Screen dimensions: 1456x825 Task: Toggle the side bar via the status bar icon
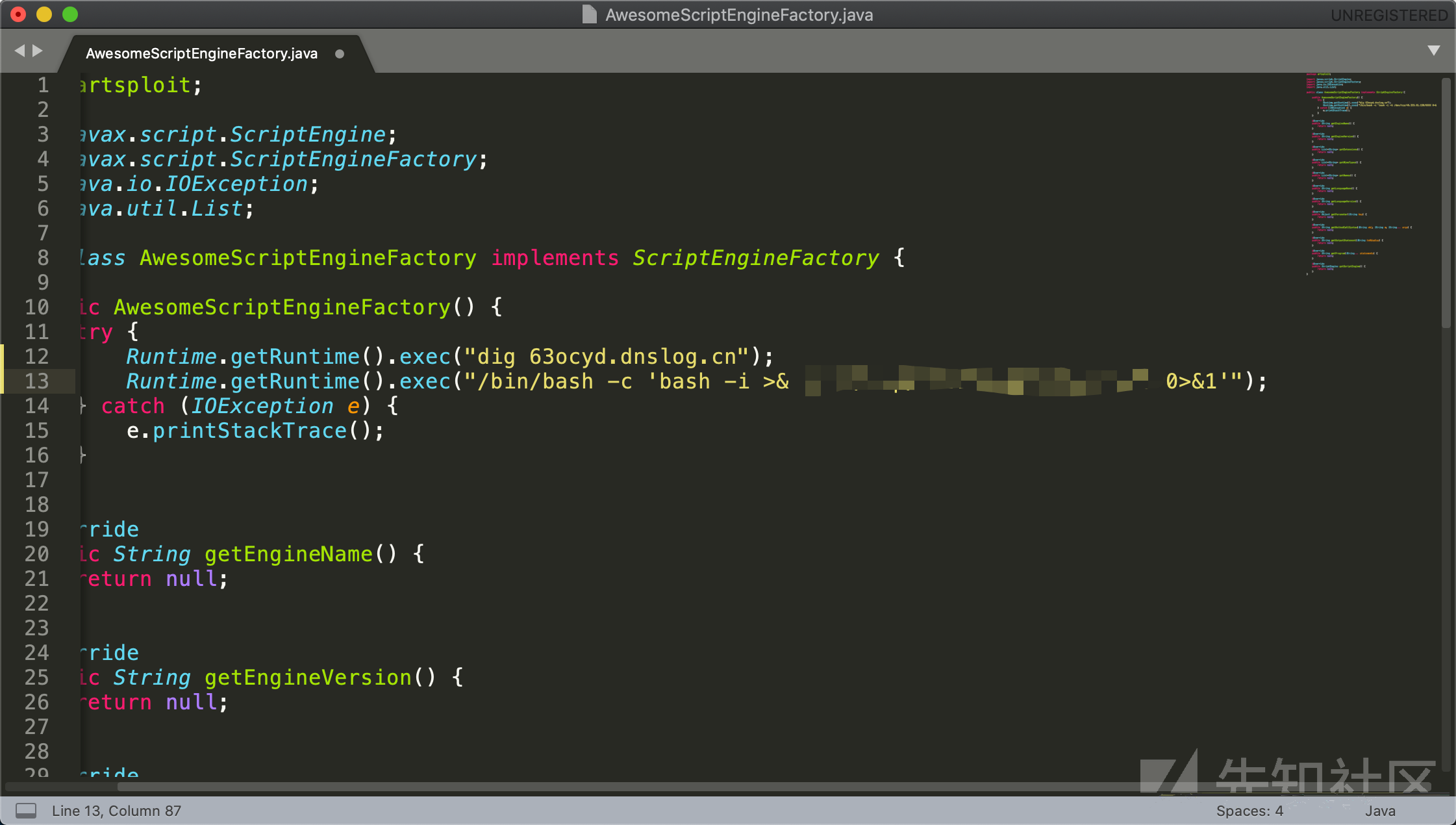click(x=26, y=810)
